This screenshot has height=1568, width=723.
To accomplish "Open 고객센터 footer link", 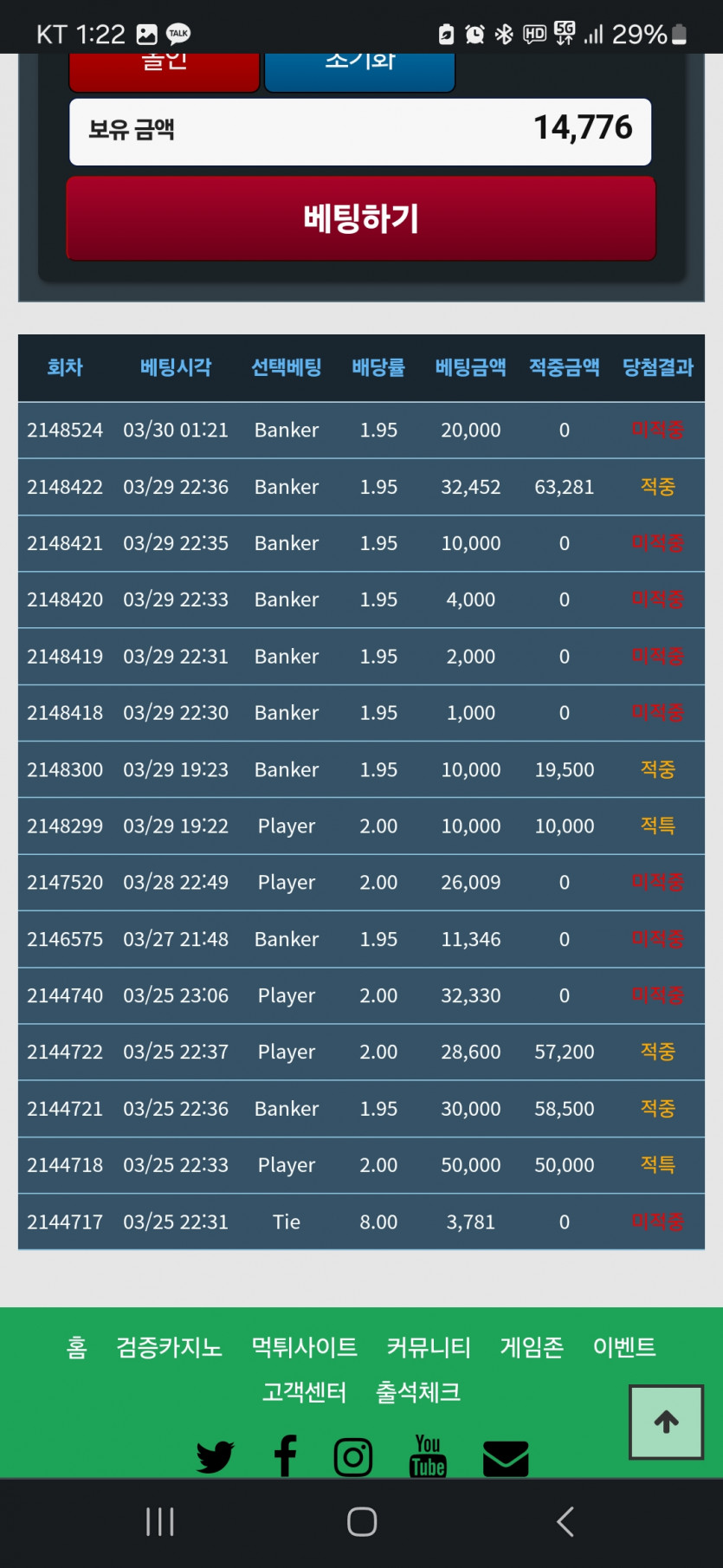I will 305,1392.
